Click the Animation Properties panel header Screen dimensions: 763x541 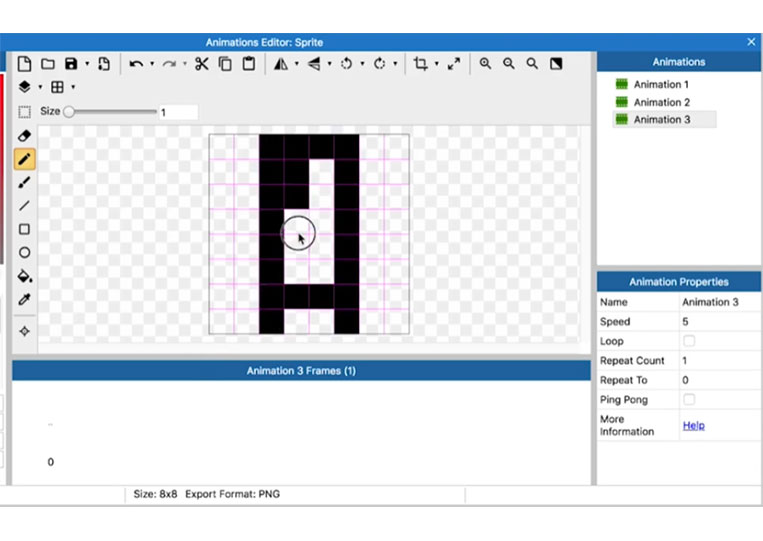[679, 282]
